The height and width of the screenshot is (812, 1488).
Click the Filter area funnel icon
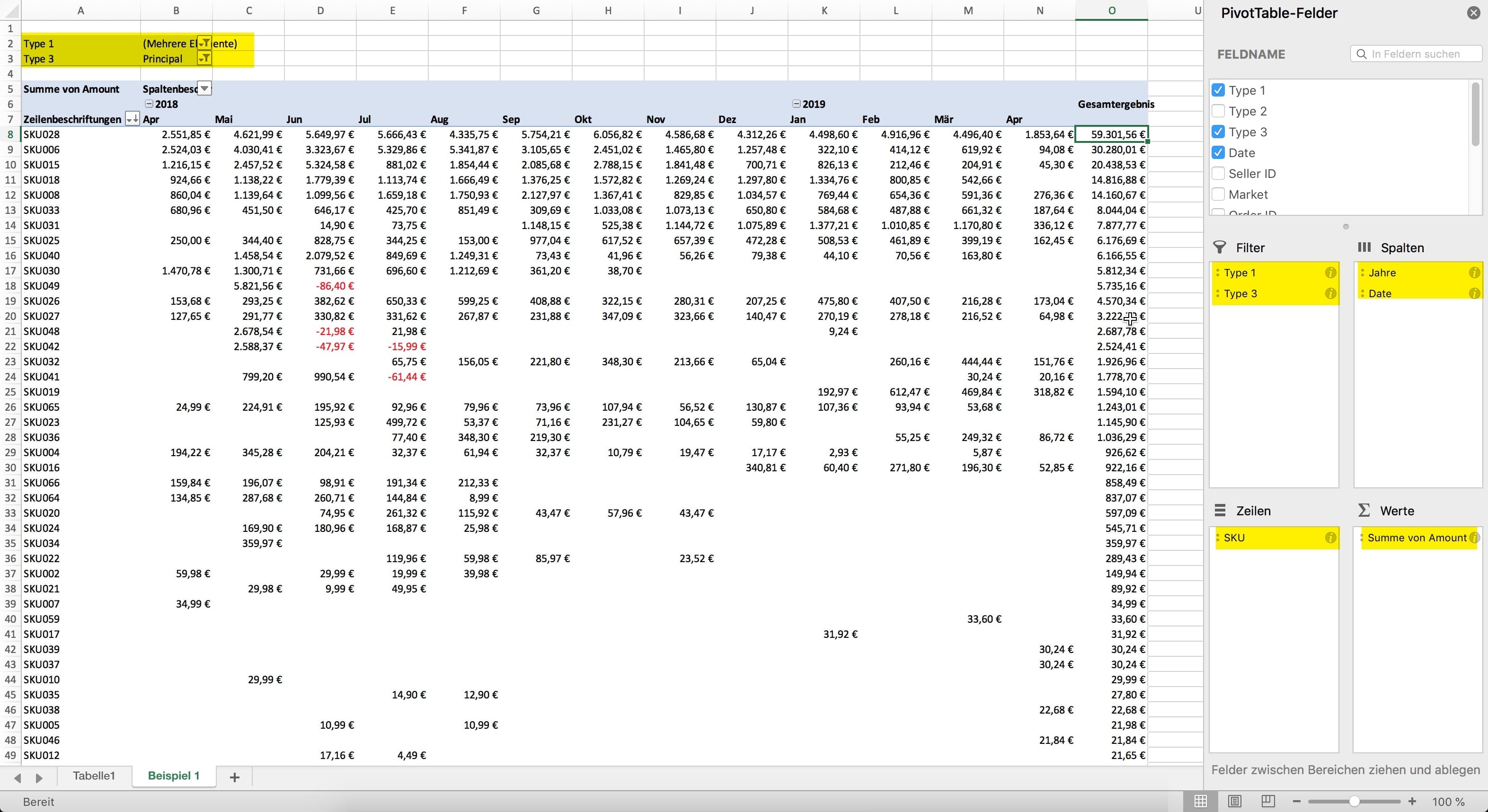point(1219,247)
